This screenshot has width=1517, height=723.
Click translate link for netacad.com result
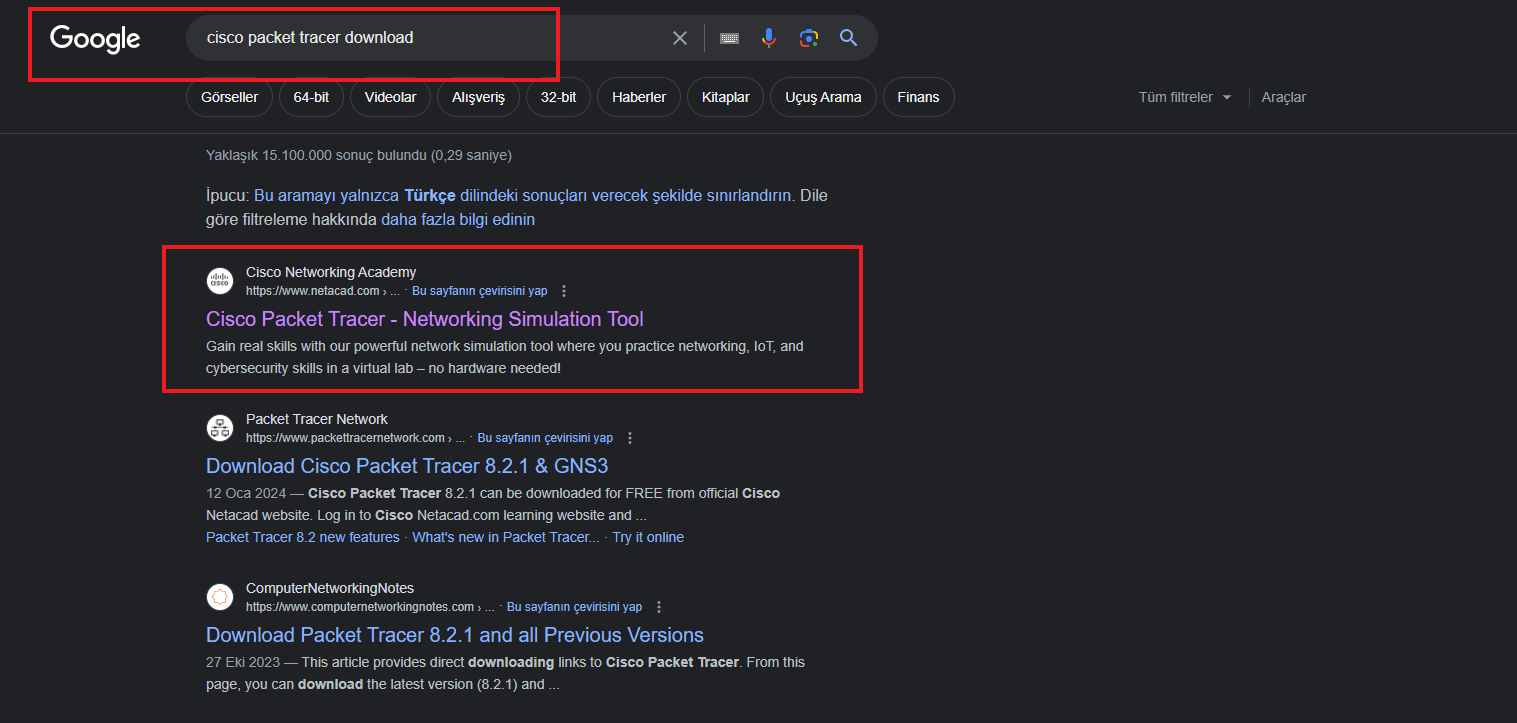(480, 291)
